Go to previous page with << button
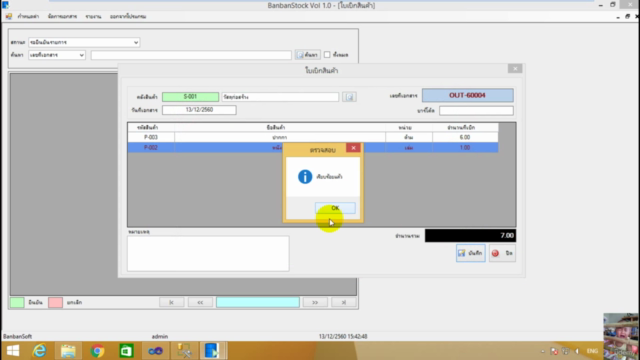The image size is (640, 360). click(x=200, y=302)
